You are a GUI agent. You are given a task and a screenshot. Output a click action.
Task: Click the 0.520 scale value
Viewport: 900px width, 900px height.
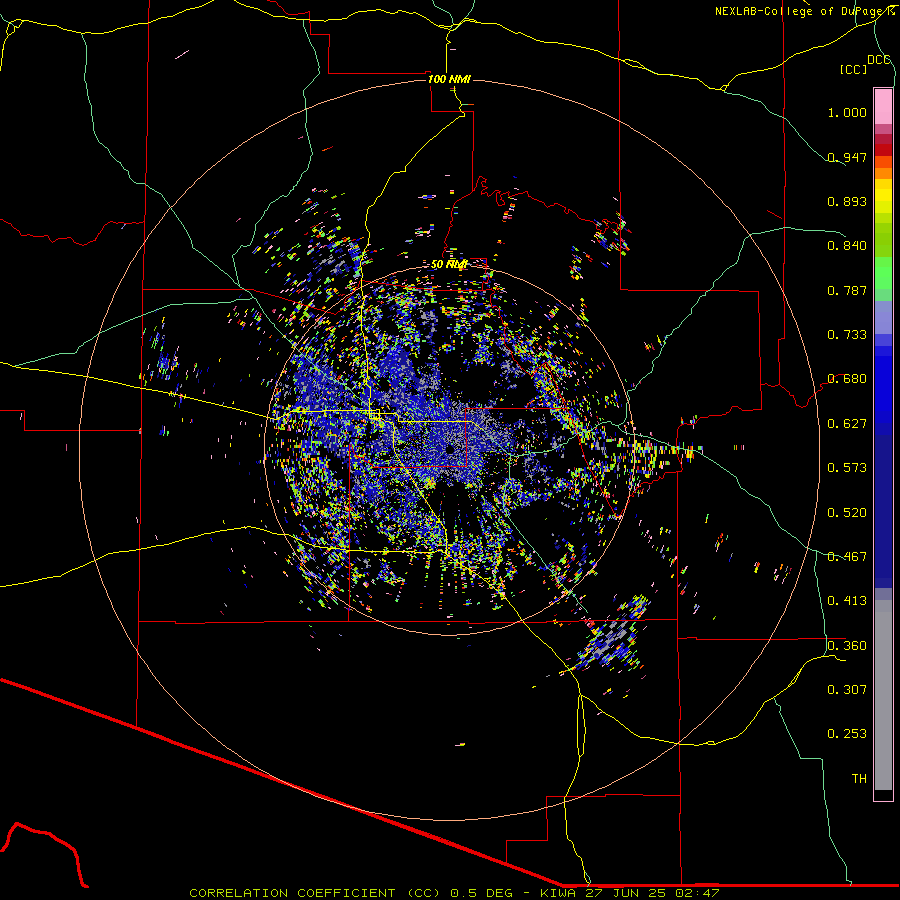847,513
